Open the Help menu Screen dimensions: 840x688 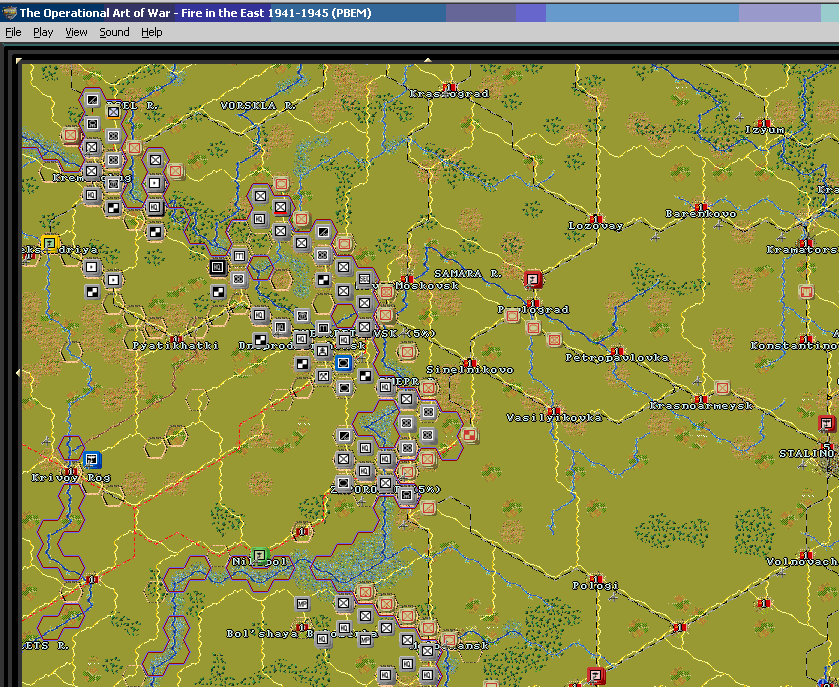[152, 32]
